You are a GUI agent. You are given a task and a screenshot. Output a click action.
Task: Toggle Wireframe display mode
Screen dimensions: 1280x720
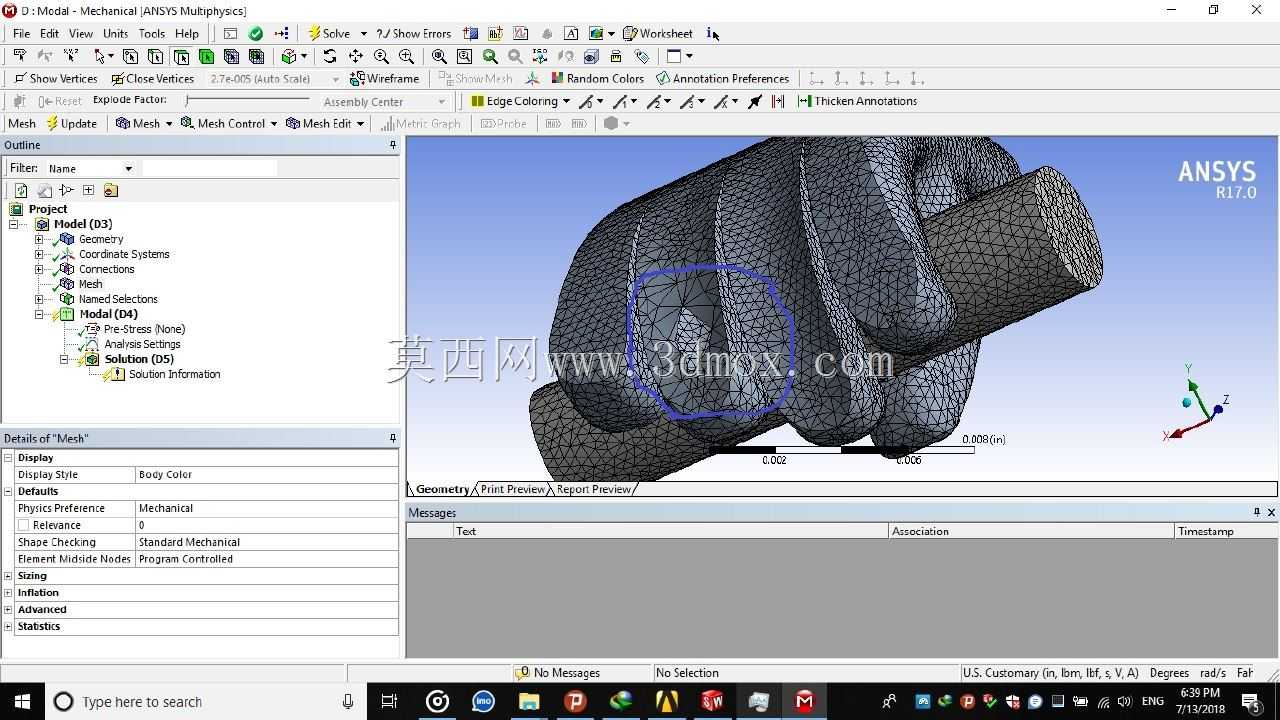[x=385, y=78]
